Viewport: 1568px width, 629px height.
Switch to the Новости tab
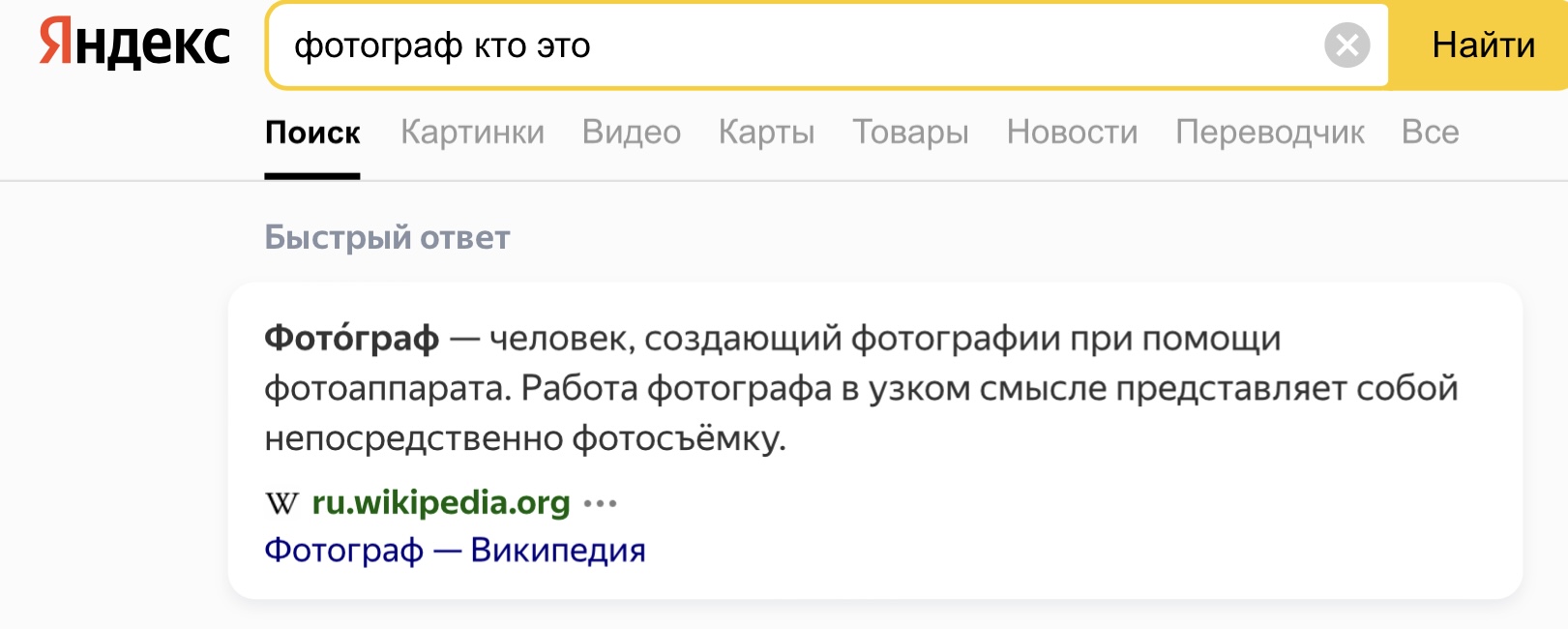pos(1072,133)
